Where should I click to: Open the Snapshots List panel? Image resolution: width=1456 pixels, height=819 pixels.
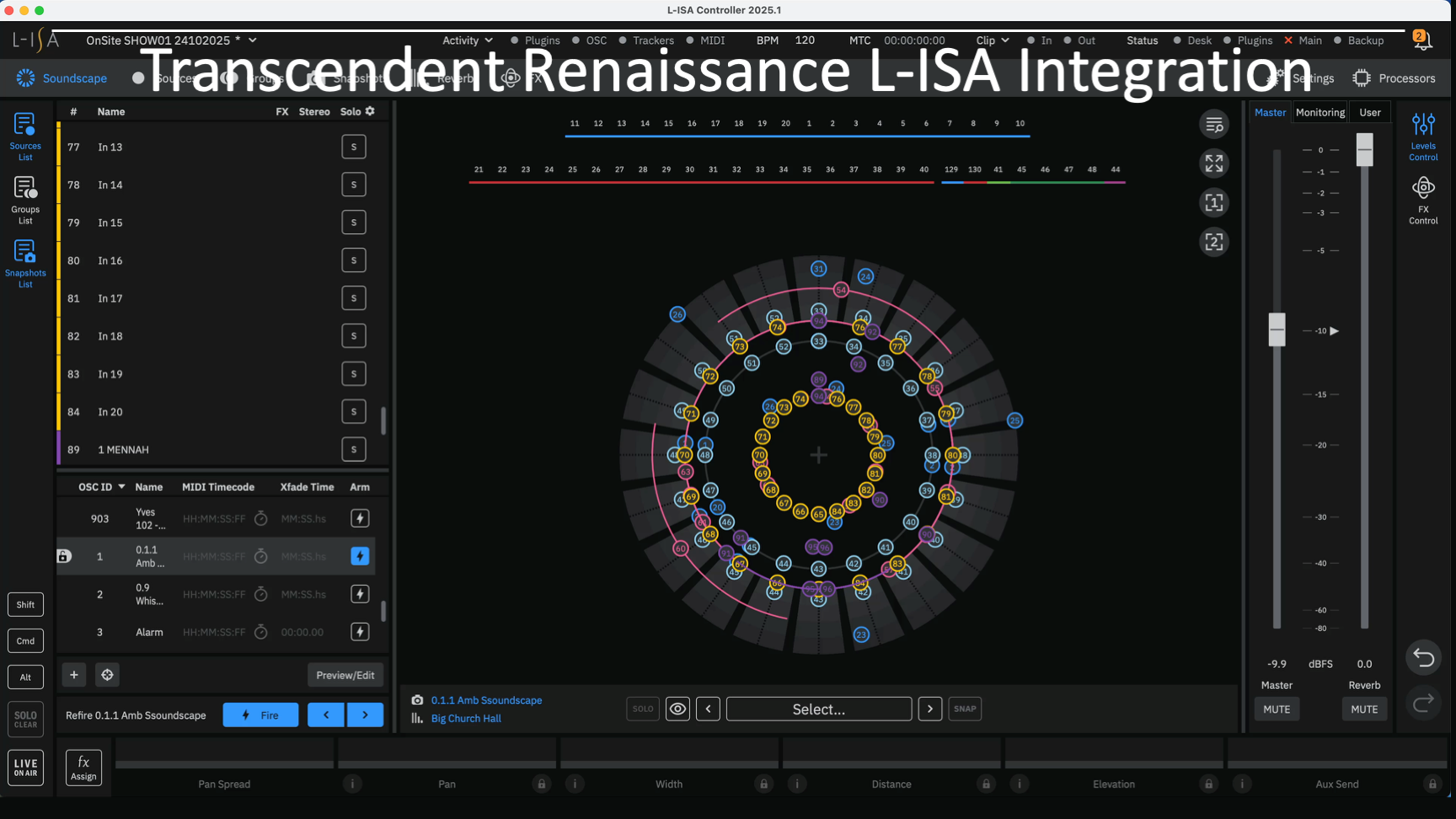(25, 263)
